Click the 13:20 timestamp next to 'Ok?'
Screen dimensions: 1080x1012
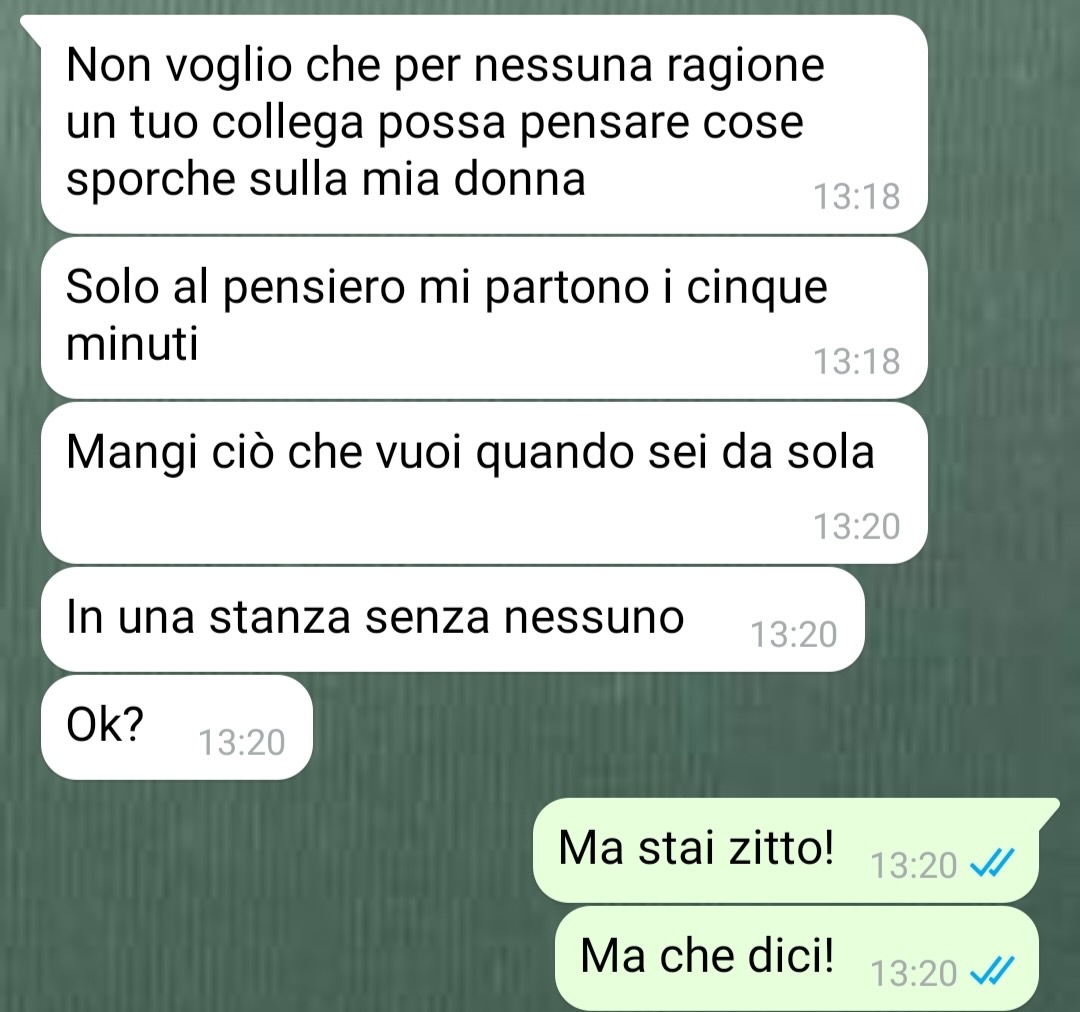[242, 743]
